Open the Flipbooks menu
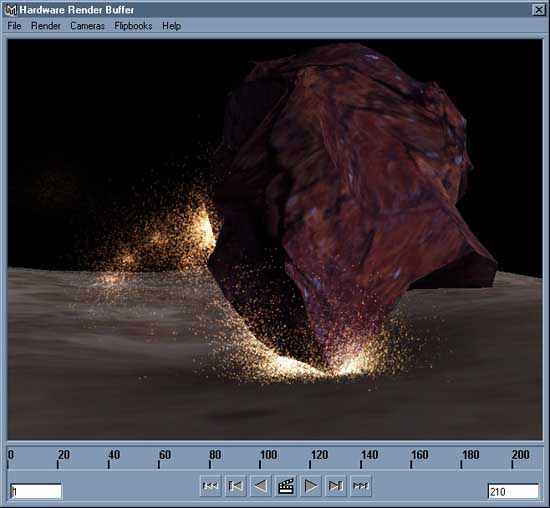The image size is (550, 508). [x=133, y=26]
